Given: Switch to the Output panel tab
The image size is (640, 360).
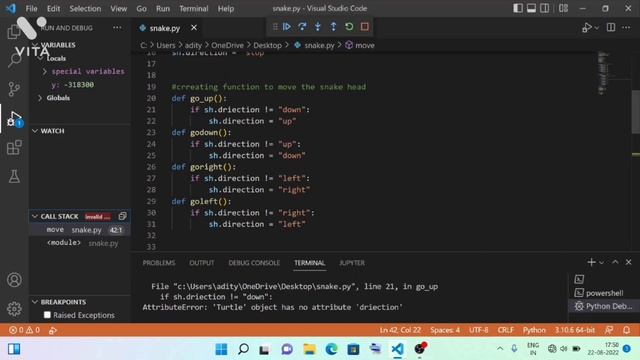Looking at the screenshot, I should point(202,263).
